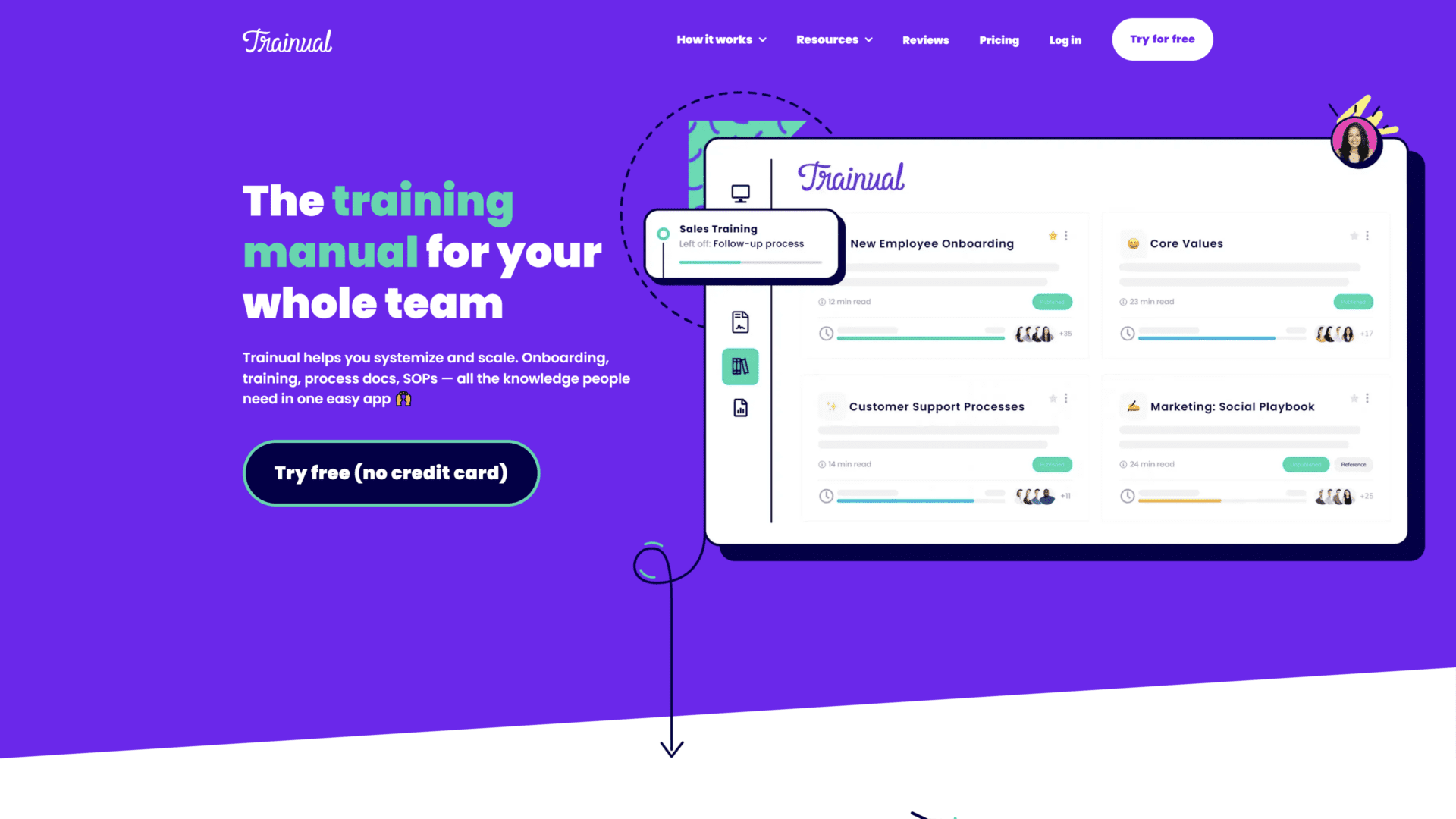Click the Try for free button
This screenshot has height=819, width=1456.
coord(1162,40)
